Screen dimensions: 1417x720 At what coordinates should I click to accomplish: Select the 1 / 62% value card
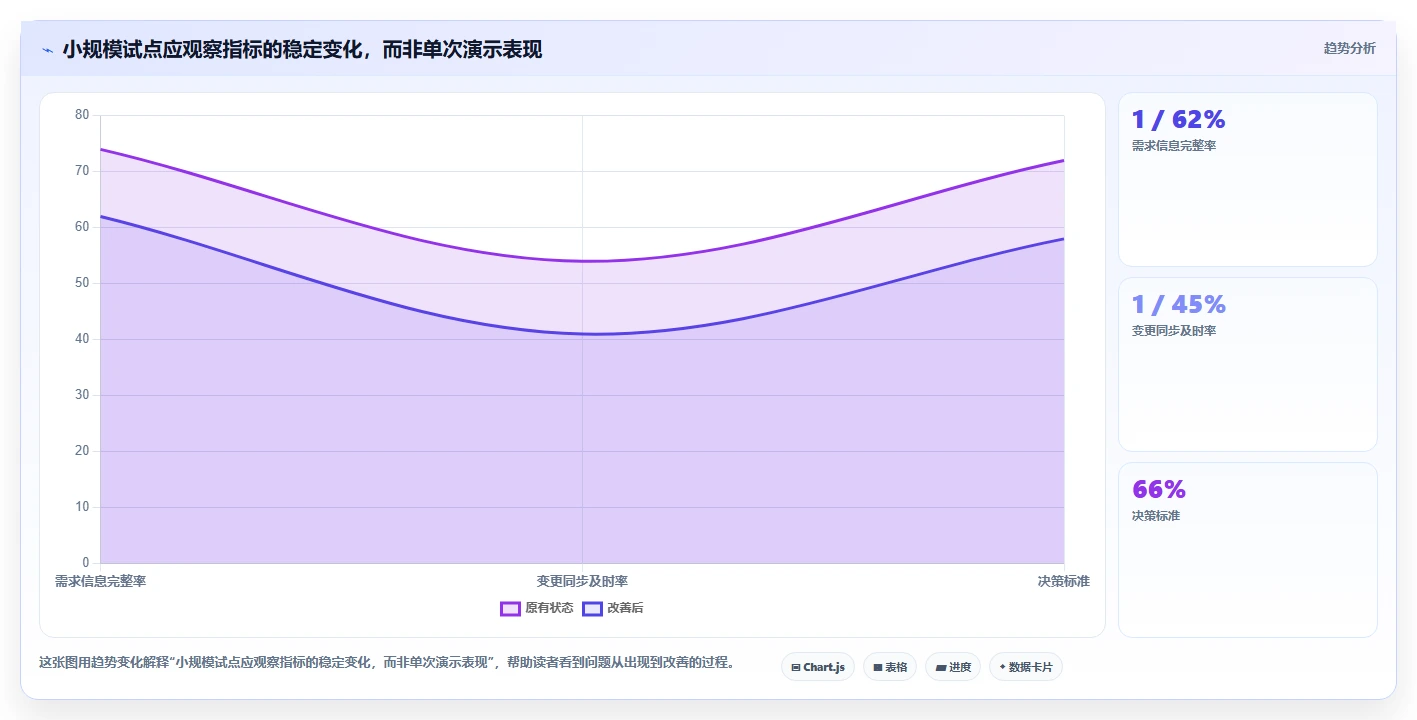point(1247,180)
